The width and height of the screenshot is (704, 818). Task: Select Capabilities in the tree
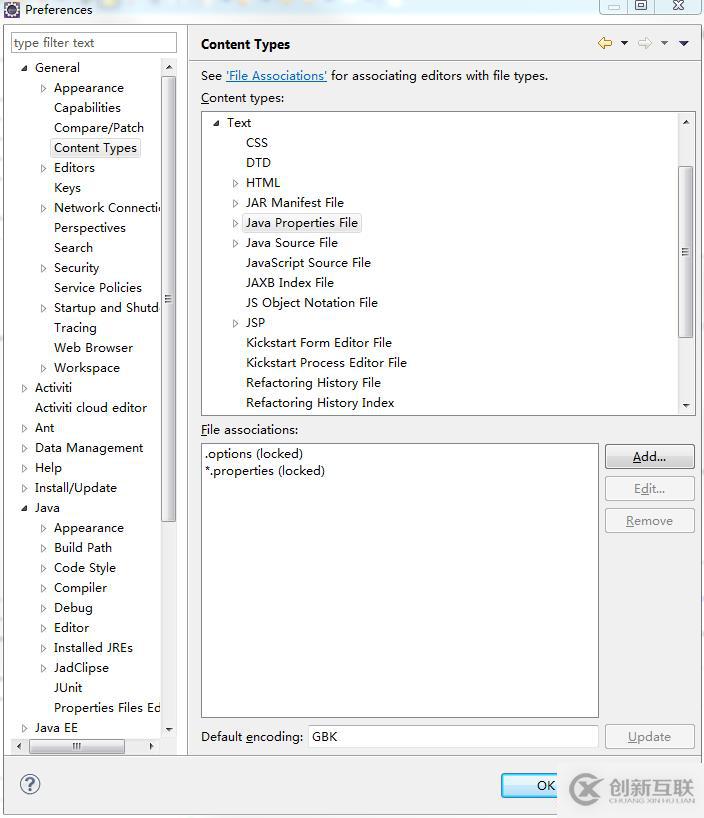(88, 108)
